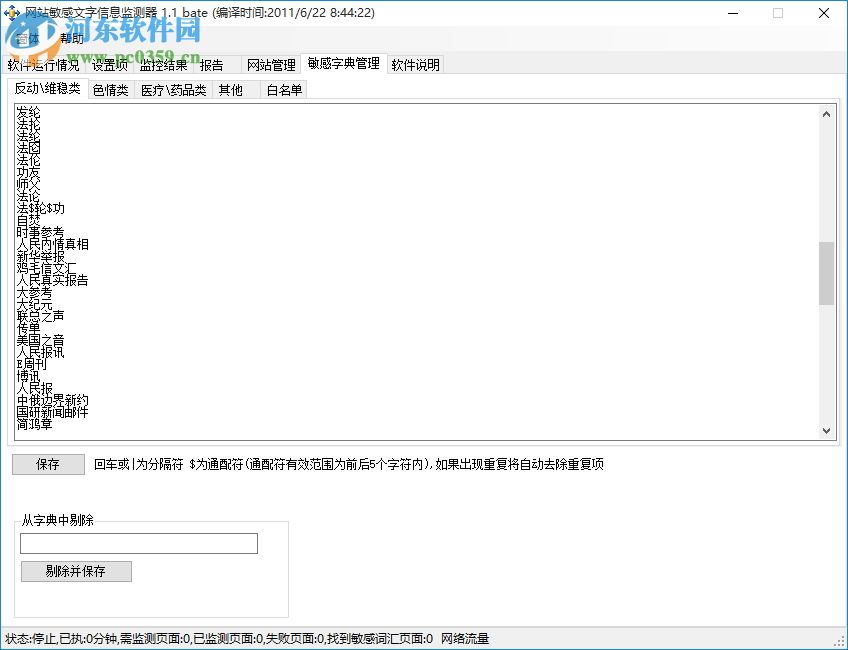Focus the 从字典中剔除 input box
Screen dimensions: 848x650
coord(137,543)
